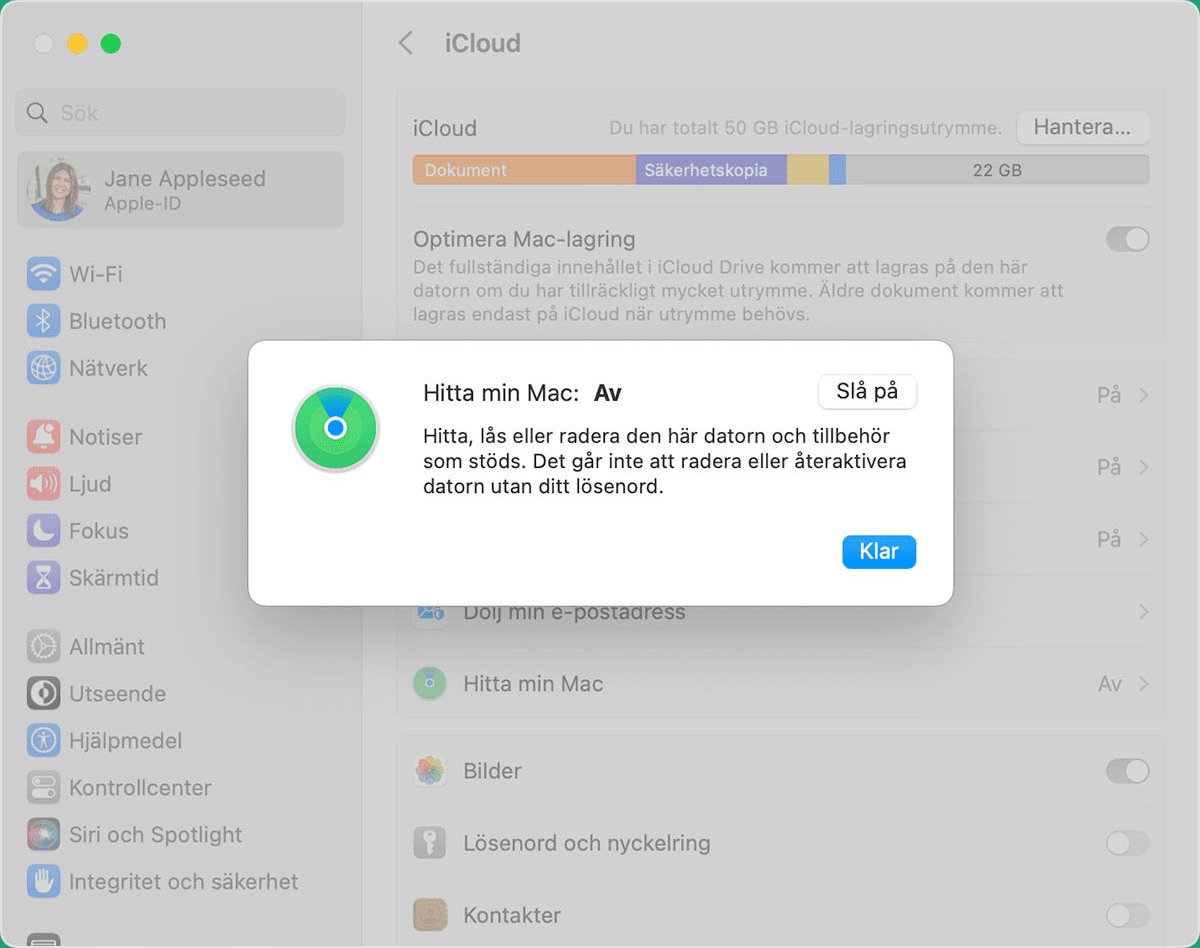Select Skärmtid hourglass icon
Image resolution: width=1200 pixels, height=948 pixels.
pos(43,578)
